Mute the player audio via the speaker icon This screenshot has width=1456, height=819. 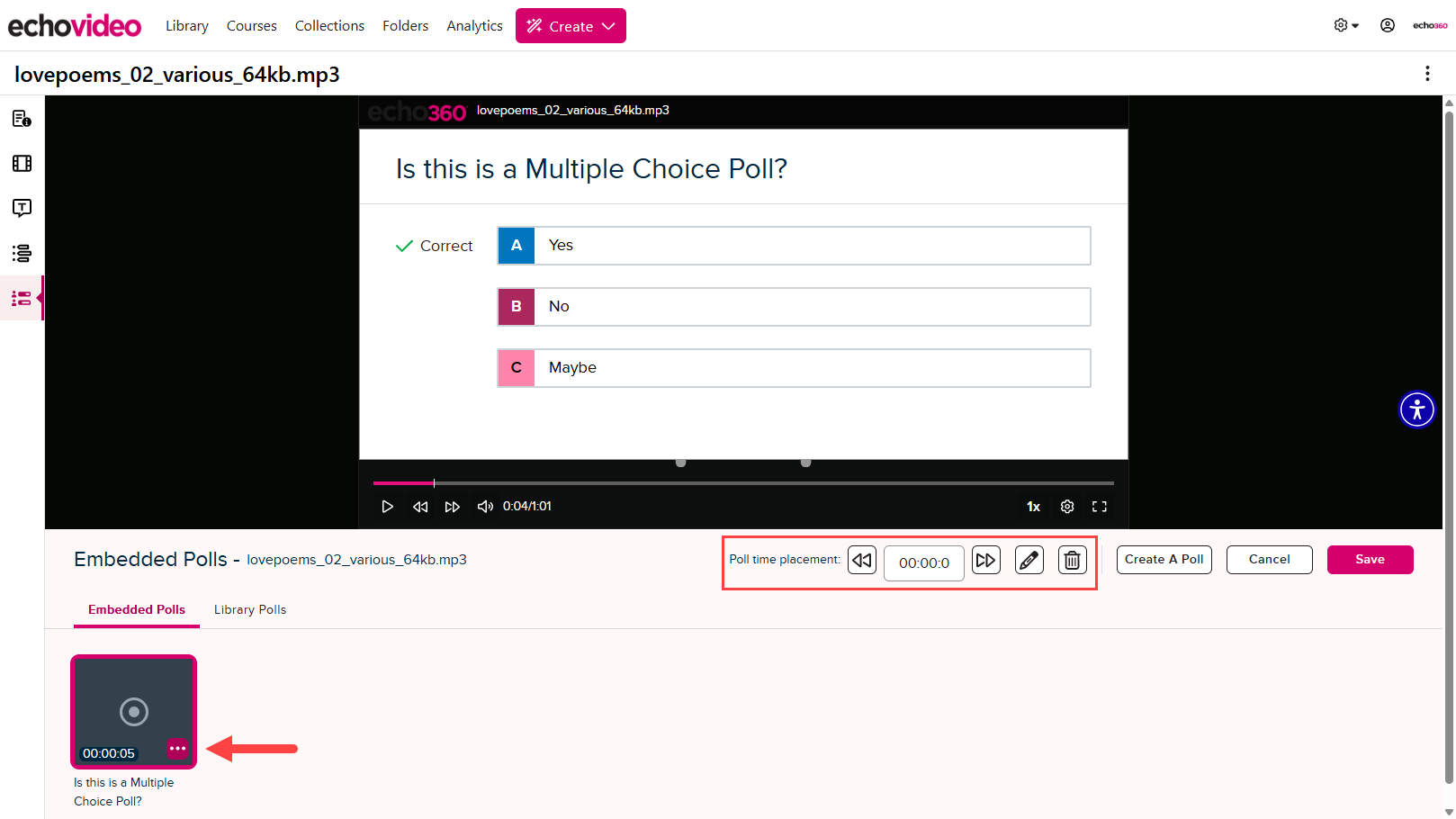click(x=485, y=506)
